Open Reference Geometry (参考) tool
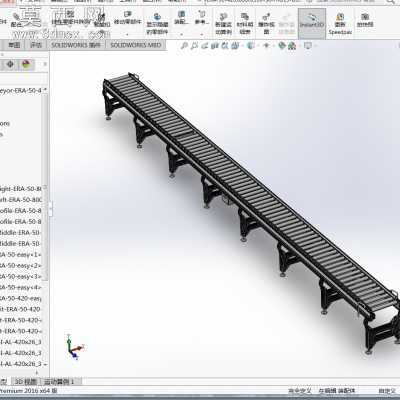The width and height of the screenshot is (400, 400). [202, 18]
